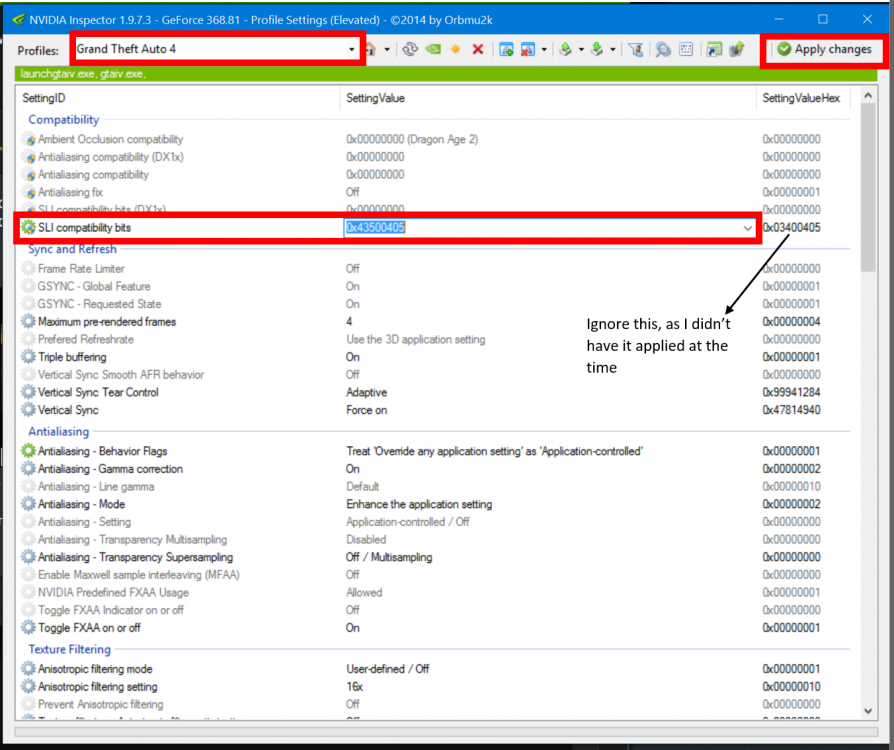Click the green launchgtaiv.exe, gtaiv.exe bar
This screenshot has height=750, width=894.
446,74
